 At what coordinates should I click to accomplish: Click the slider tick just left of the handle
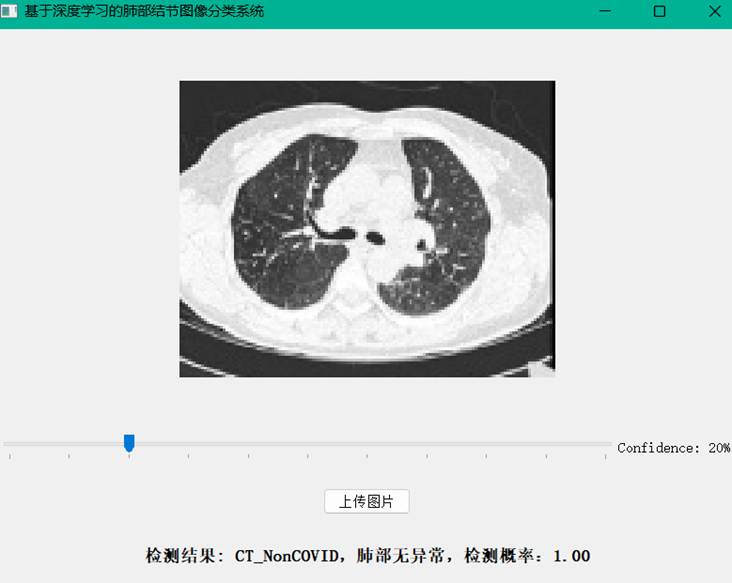(69, 456)
